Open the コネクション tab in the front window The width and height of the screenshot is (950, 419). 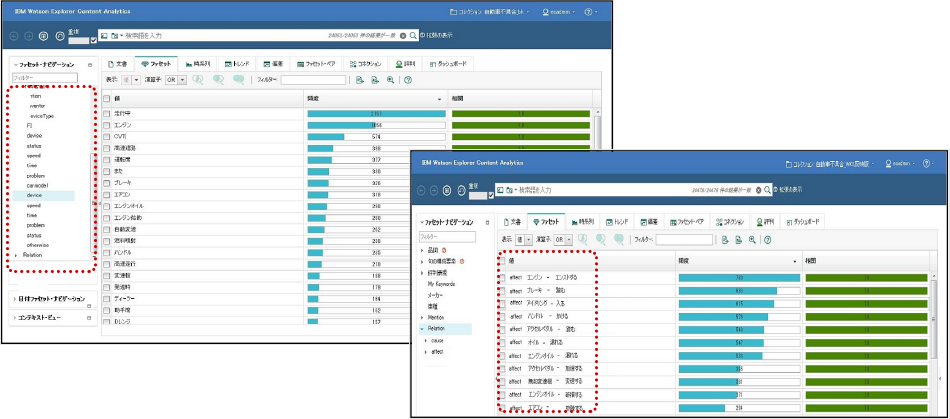coord(729,222)
